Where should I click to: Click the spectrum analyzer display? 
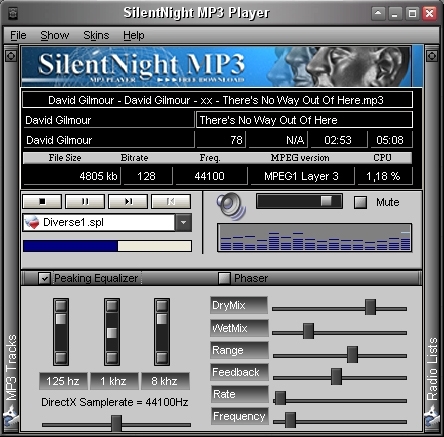coord(315,238)
